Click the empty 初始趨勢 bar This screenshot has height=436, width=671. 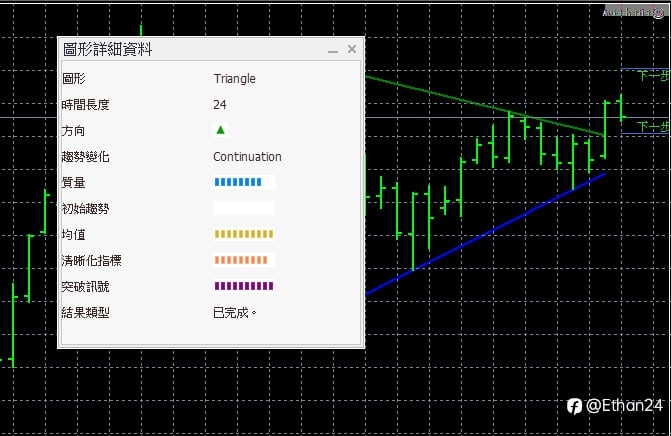pyautogui.click(x=244, y=208)
